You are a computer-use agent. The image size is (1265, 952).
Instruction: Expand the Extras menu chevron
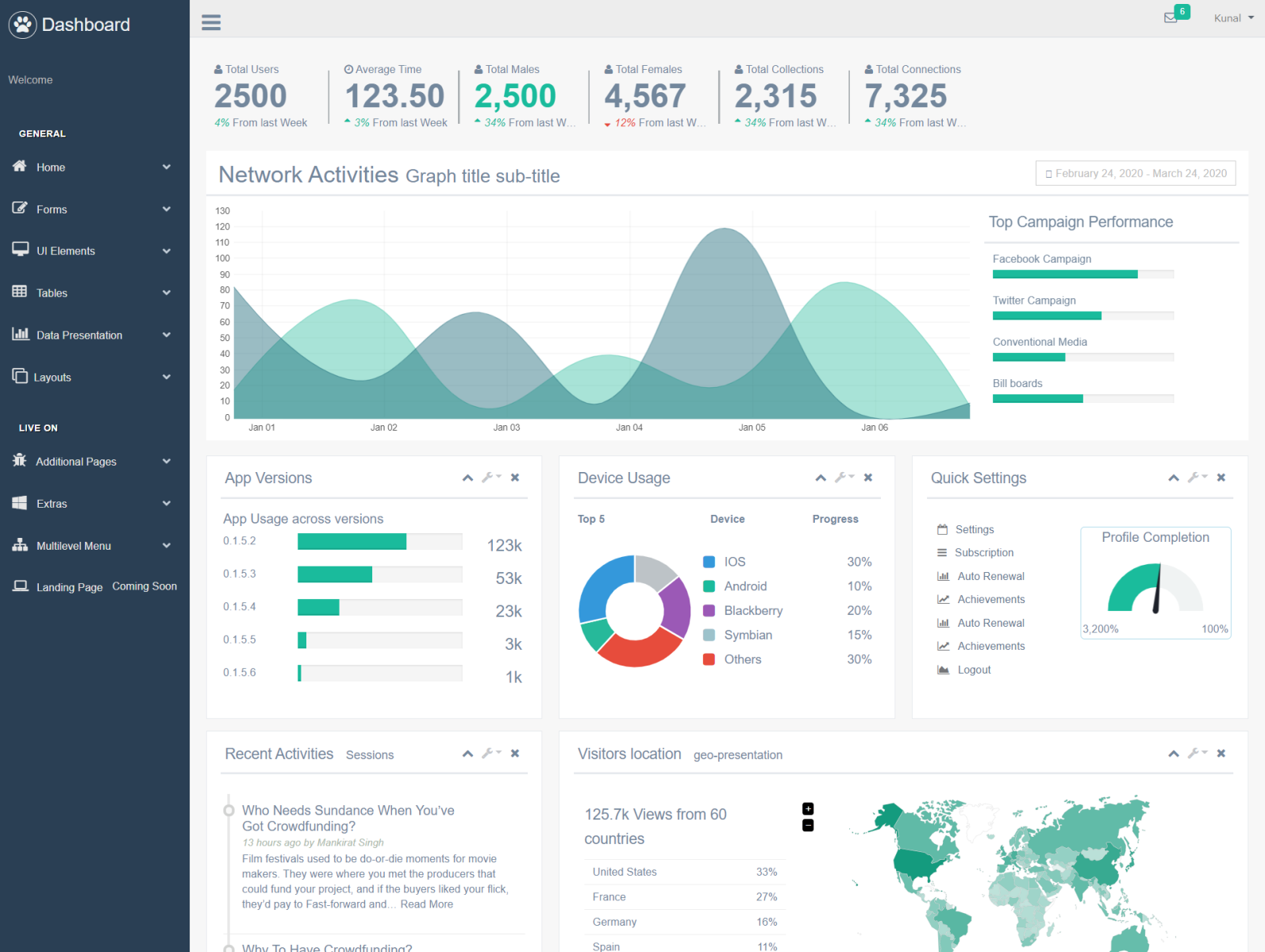[x=167, y=503]
